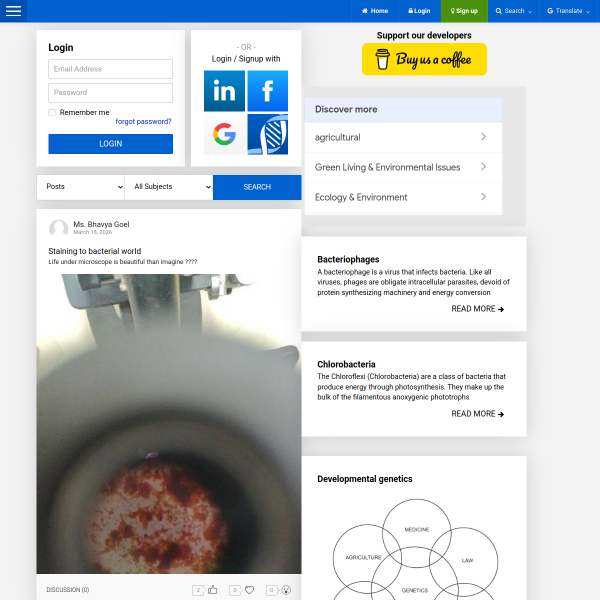Open Ecology & Environment topic
This screenshot has width=600, height=600.
403,197
